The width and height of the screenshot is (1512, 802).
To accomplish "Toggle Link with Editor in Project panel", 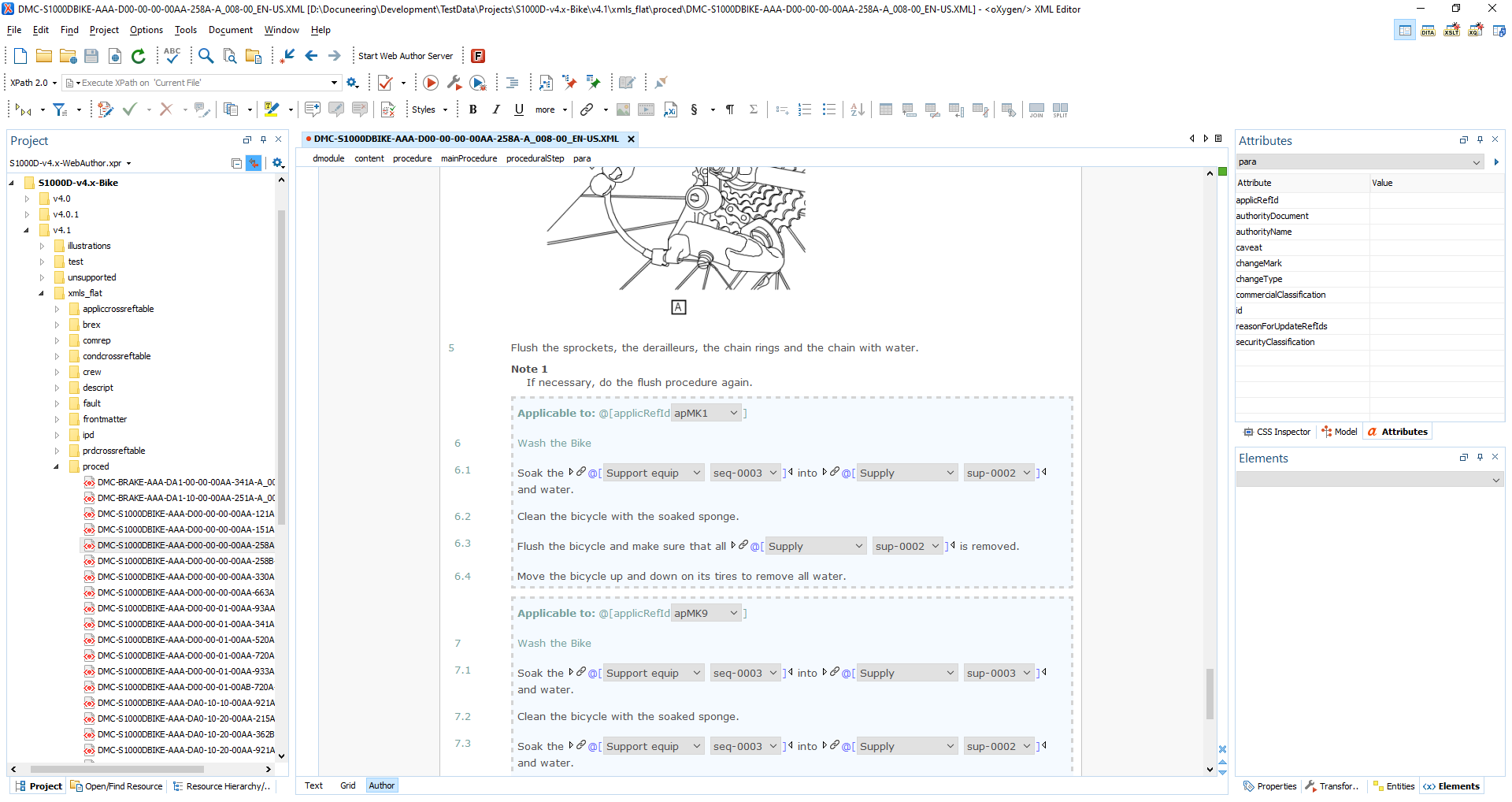I will click(254, 163).
